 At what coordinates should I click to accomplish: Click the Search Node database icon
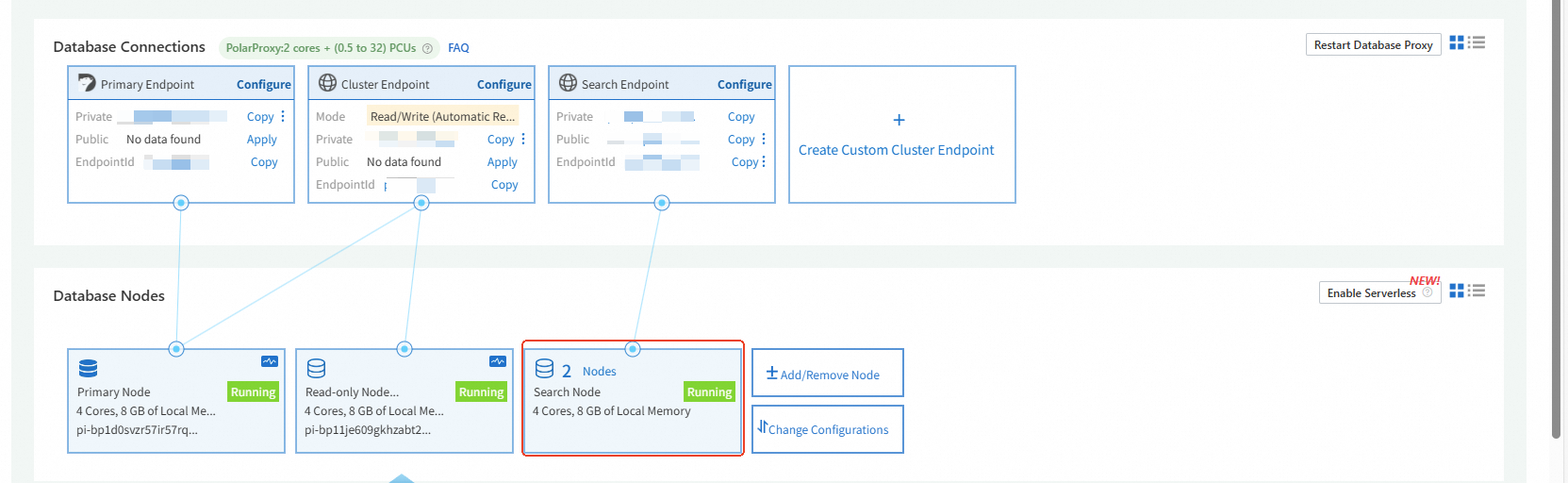544,368
